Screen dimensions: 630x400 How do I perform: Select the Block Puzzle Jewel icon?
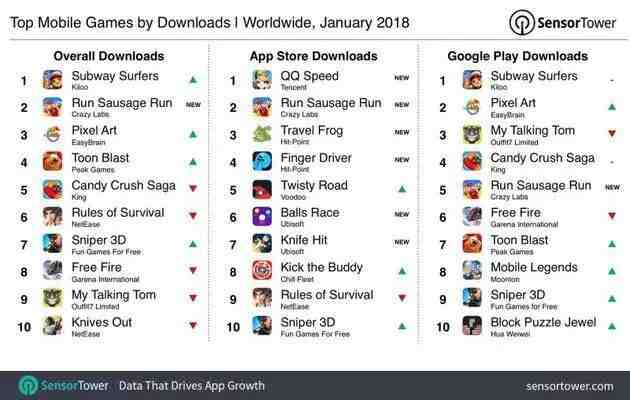[472, 326]
